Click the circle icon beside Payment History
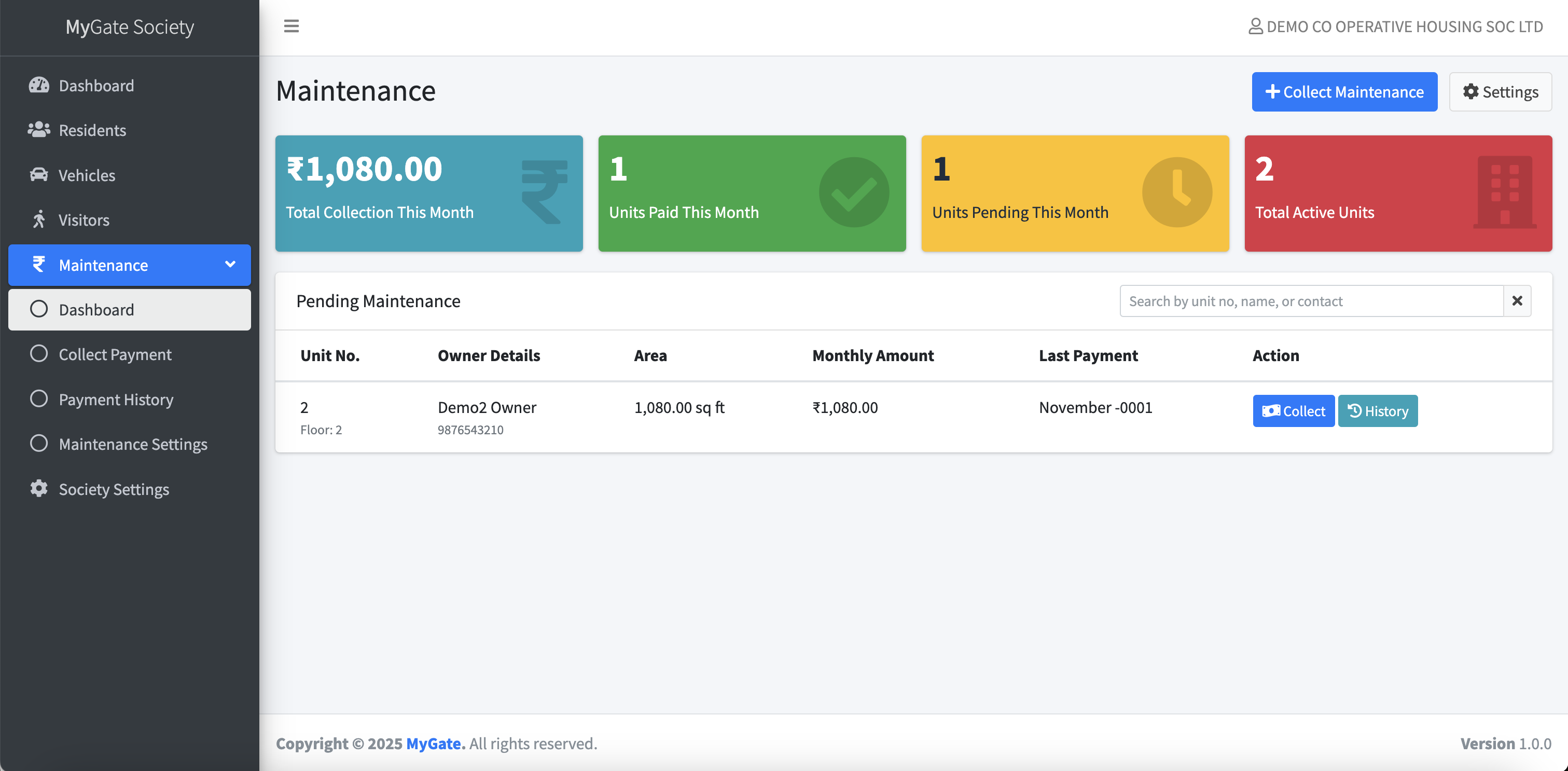This screenshot has width=1568, height=771. (x=39, y=399)
